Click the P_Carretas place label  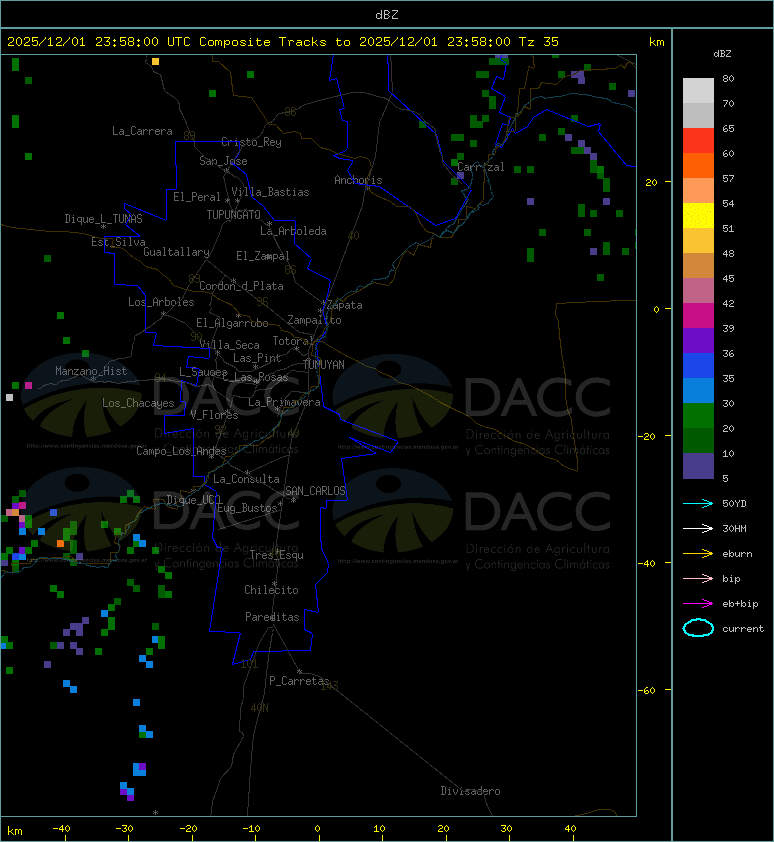click(299, 681)
